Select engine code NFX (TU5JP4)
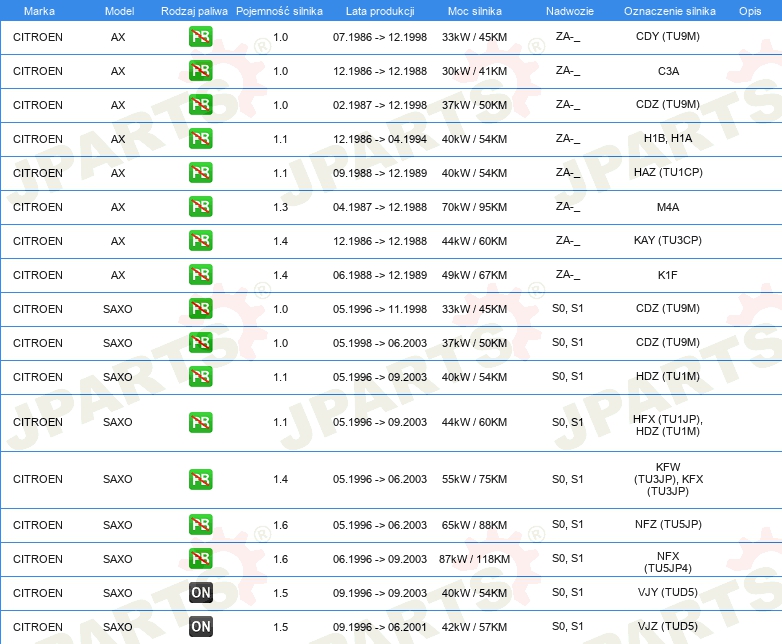This screenshot has height=644, width=782. (668, 562)
